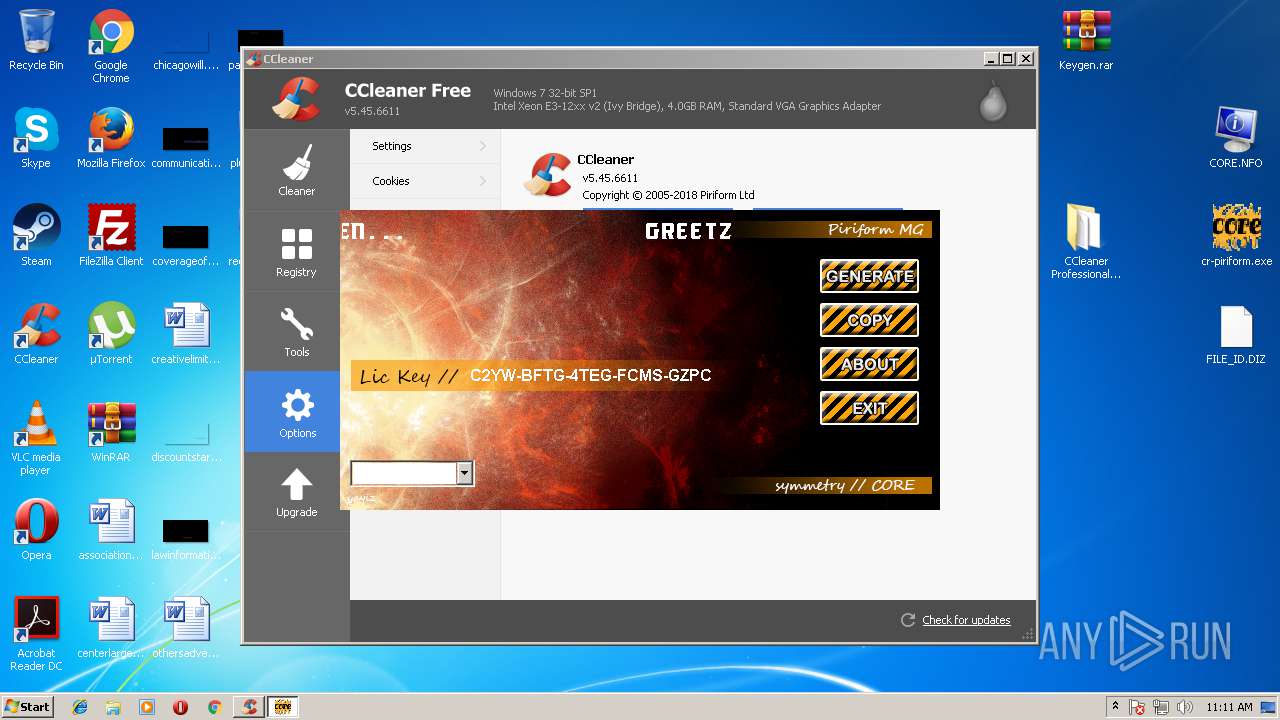Open FileZilla Client desktop shortcut
This screenshot has width=1280, height=720.
[111, 236]
